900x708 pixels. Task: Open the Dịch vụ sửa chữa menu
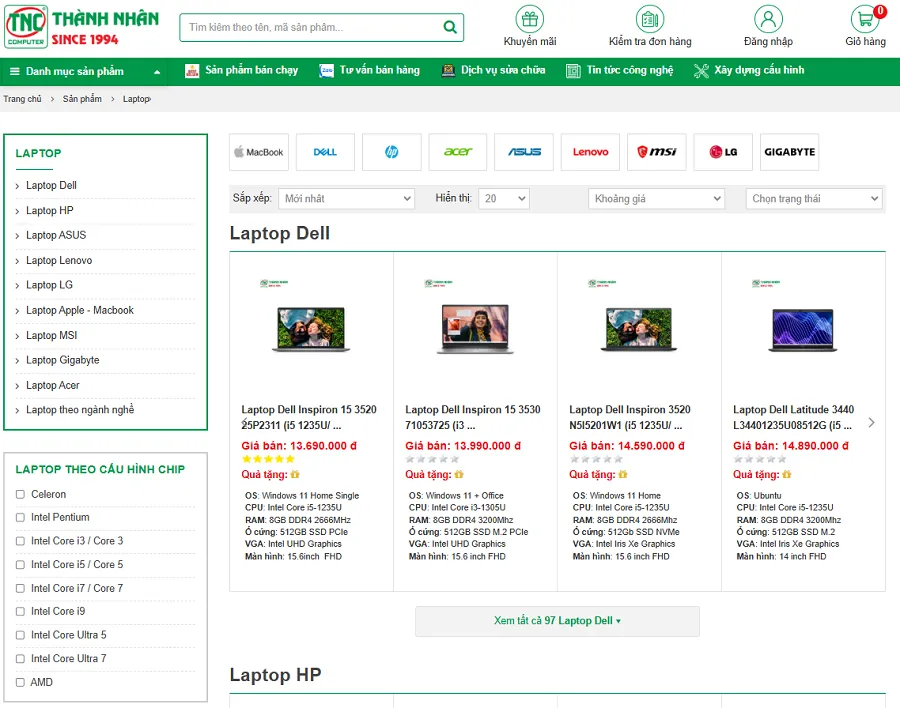pos(503,71)
